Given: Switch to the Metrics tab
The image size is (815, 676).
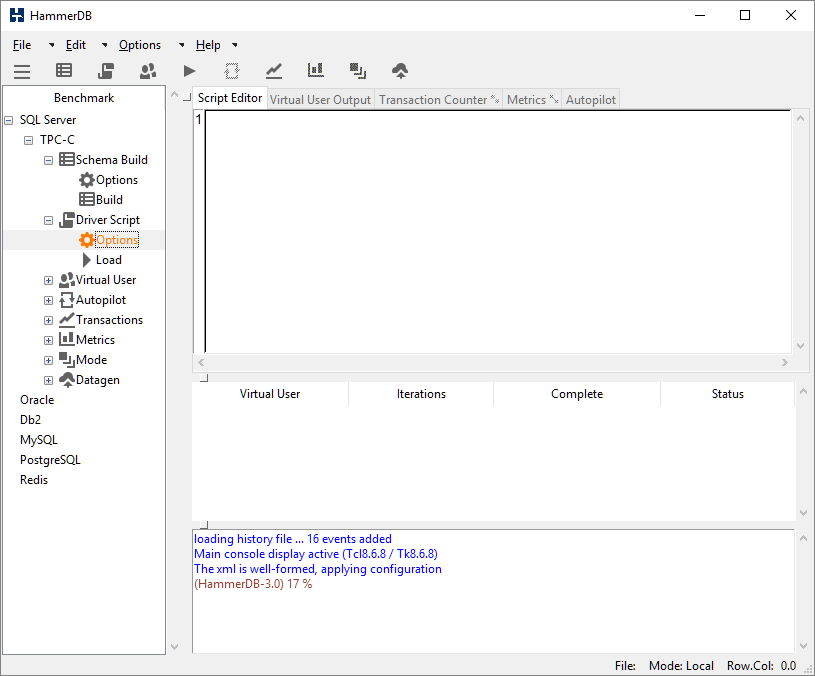Looking at the screenshot, I should (x=532, y=100).
